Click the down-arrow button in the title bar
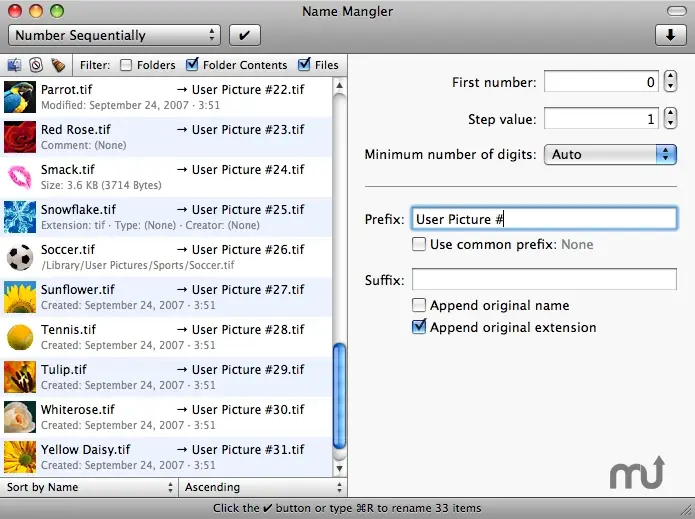This screenshot has width=695, height=519. click(x=671, y=35)
